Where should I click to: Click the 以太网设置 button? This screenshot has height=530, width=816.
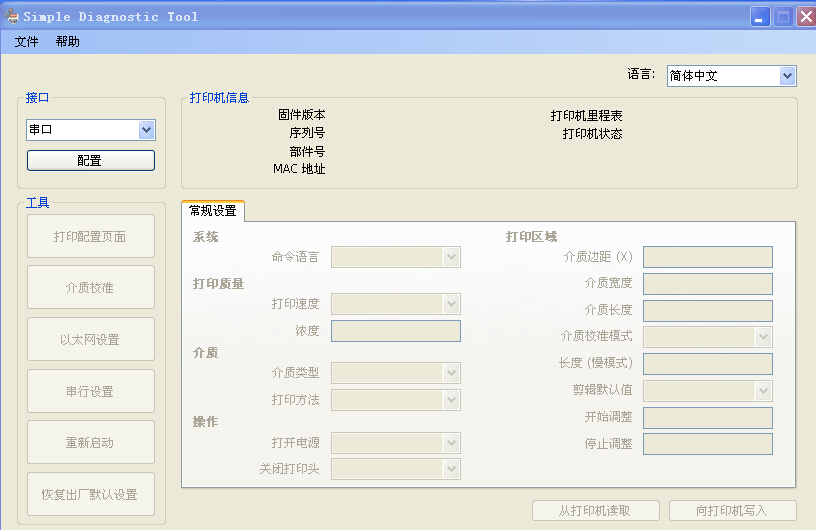click(90, 340)
